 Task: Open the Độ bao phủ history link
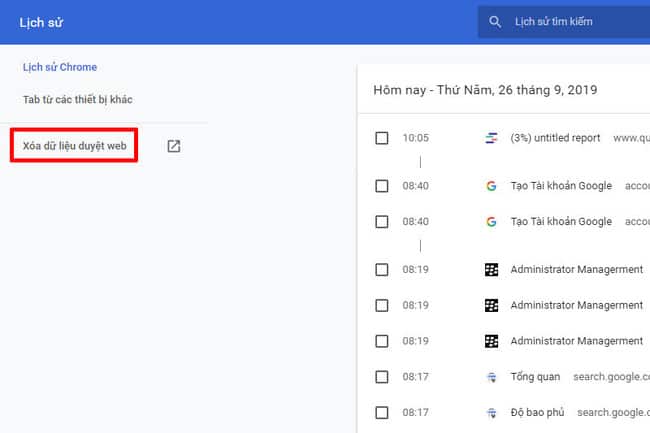[x=537, y=413]
